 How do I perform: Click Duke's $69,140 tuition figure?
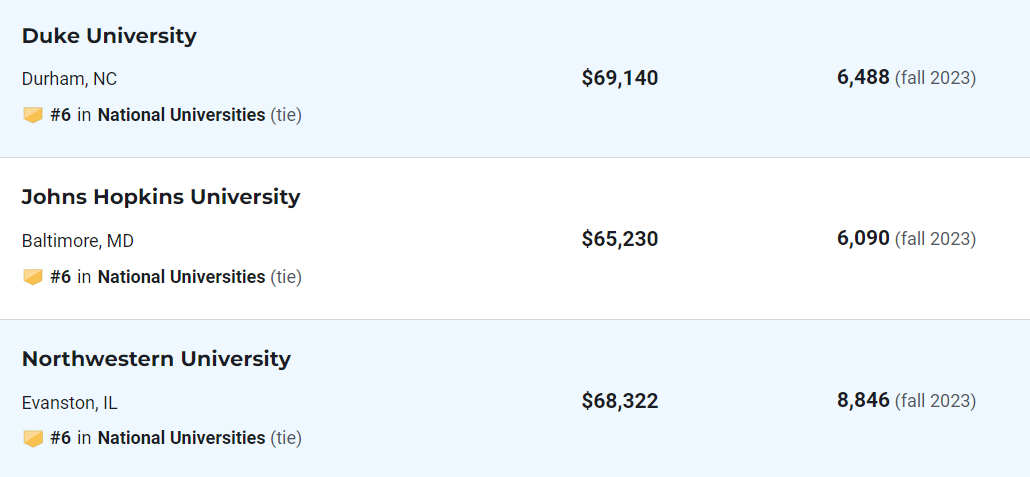[619, 78]
